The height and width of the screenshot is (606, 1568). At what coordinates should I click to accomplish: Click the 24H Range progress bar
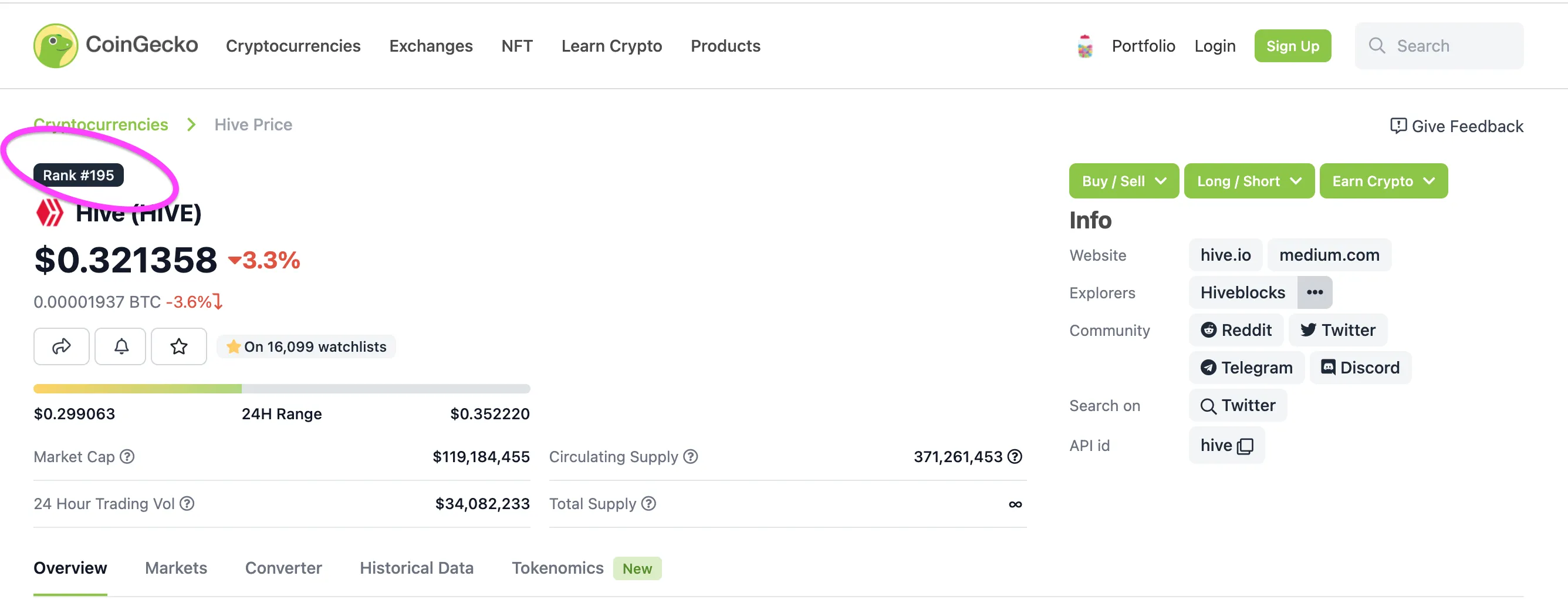coord(282,389)
